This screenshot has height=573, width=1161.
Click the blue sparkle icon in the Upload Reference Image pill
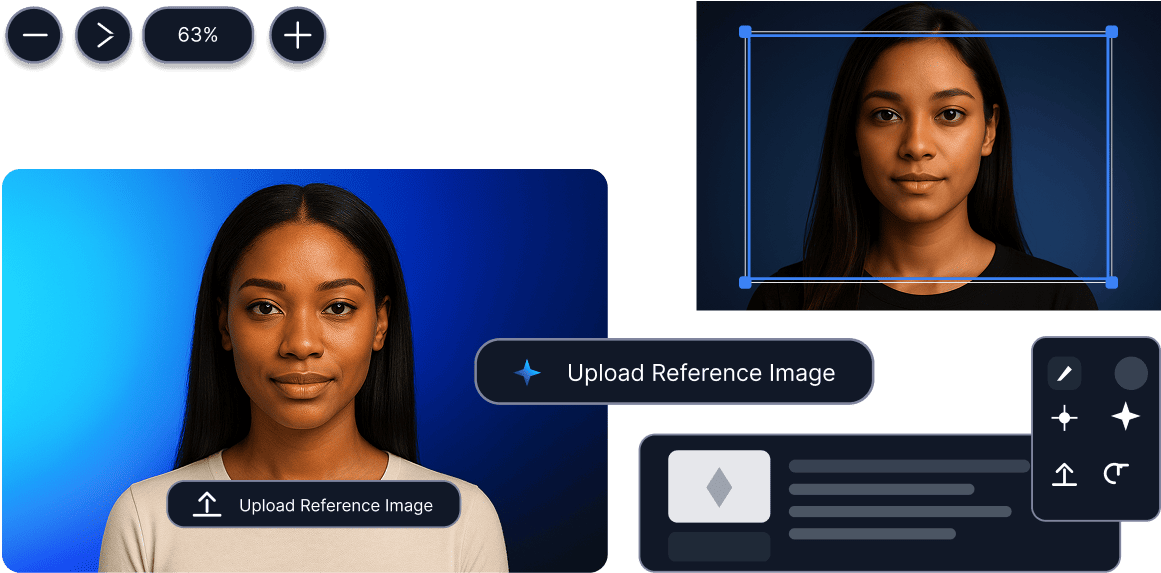coord(527,373)
